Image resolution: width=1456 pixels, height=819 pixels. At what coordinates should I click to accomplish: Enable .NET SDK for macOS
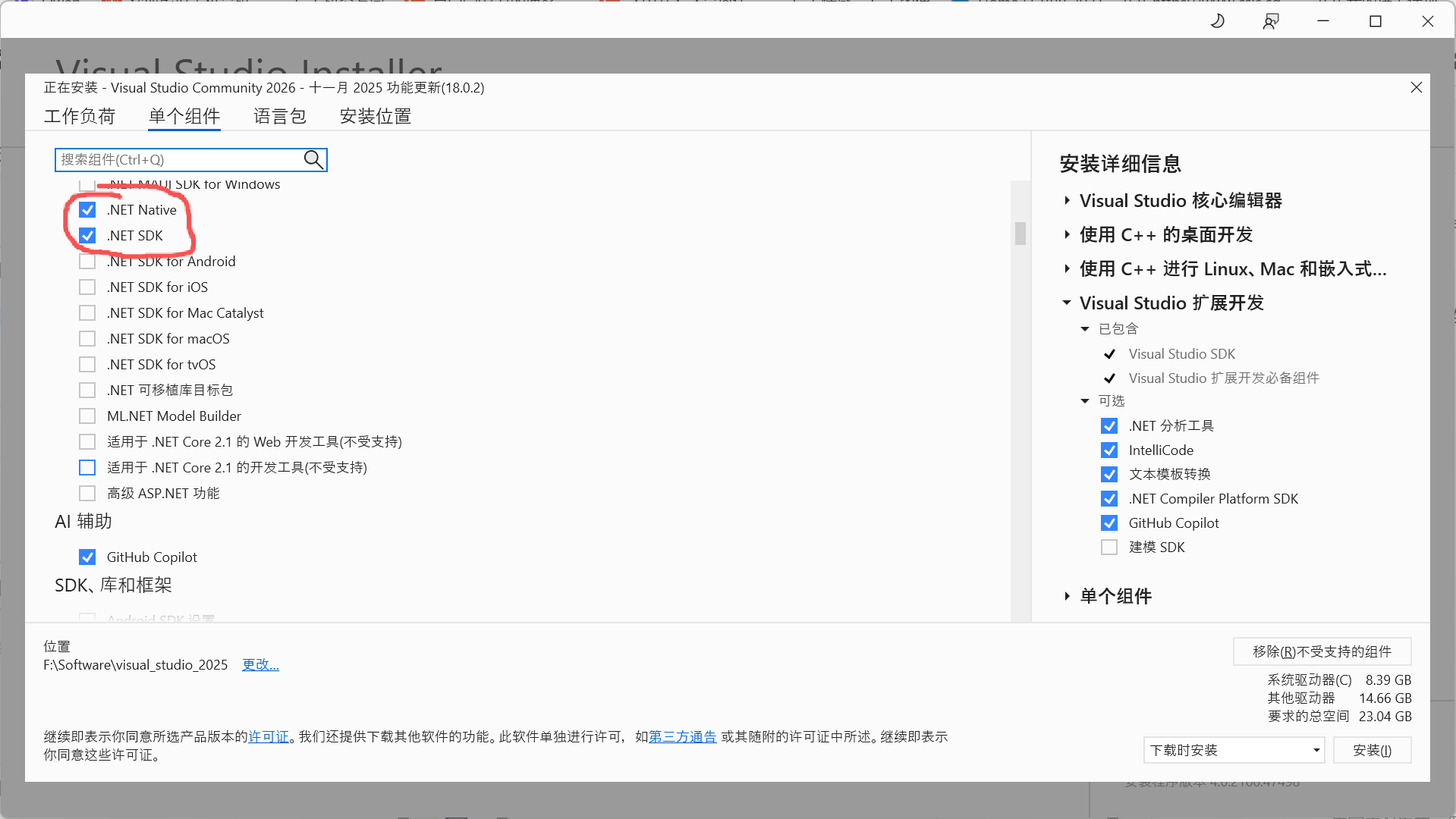pyautogui.click(x=87, y=339)
